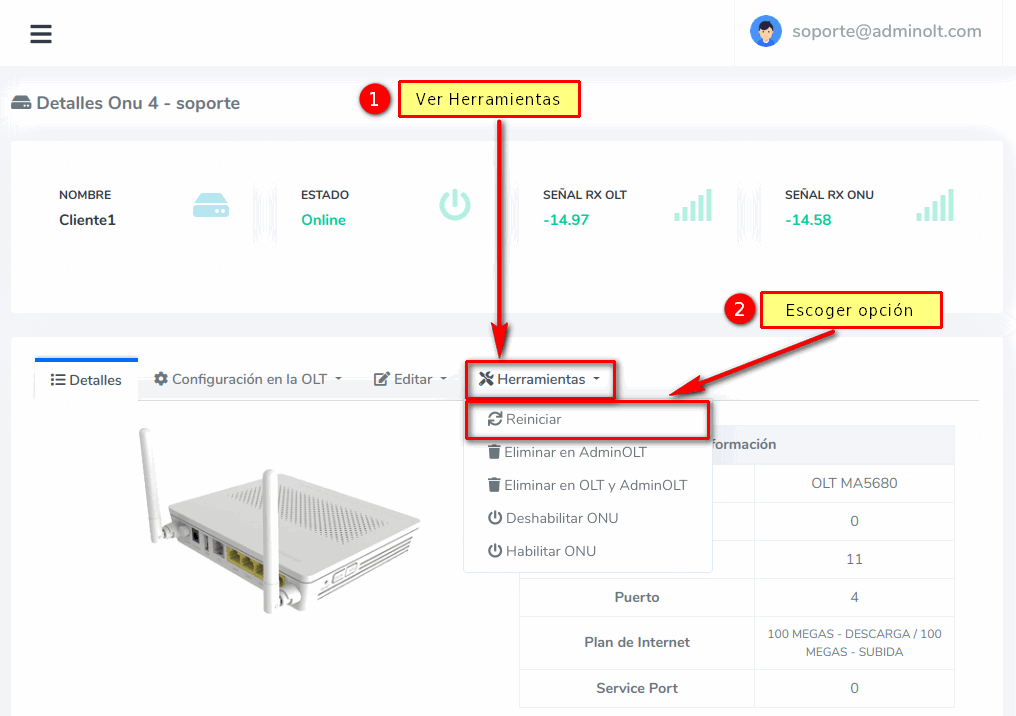Select Eliminar en OLT y AdminOLT

(x=594, y=485)
